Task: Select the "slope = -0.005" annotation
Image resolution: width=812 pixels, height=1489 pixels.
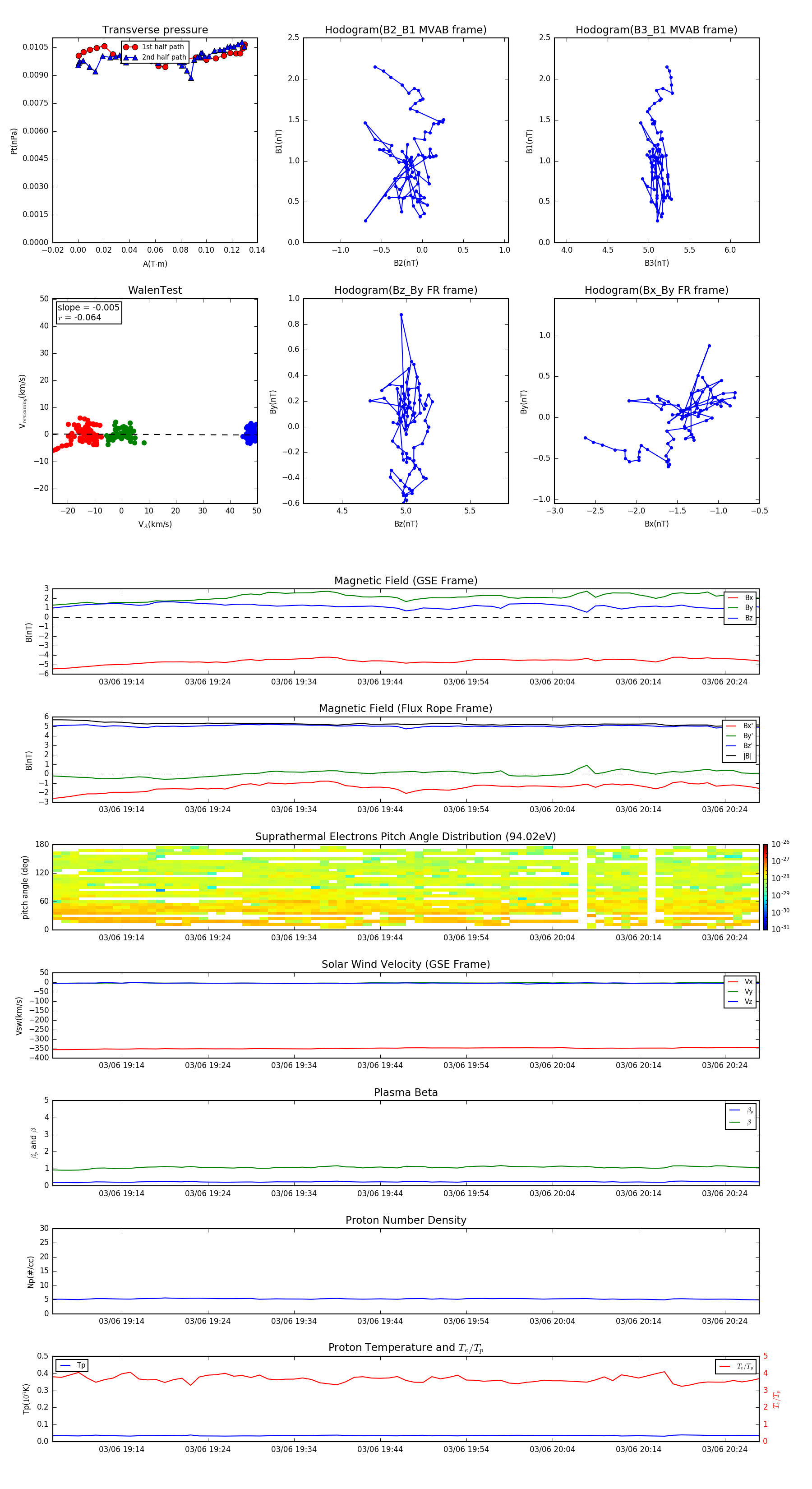Action: pyautogui.click(x=88, y=308)
